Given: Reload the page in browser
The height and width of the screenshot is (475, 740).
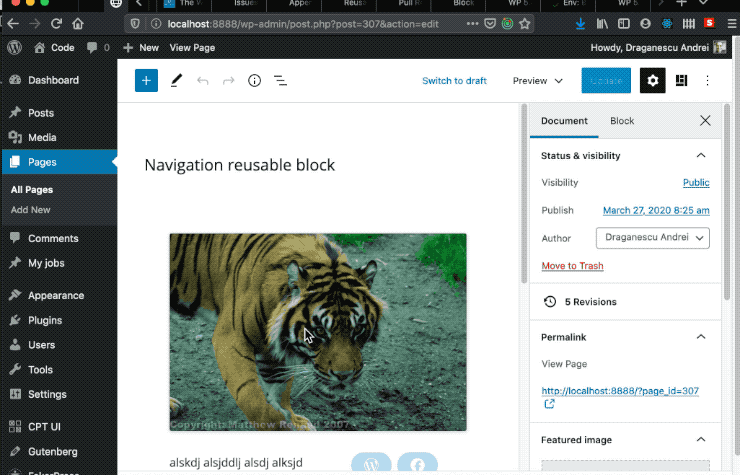Looking at the screenshot, I should tap(57, 24).
